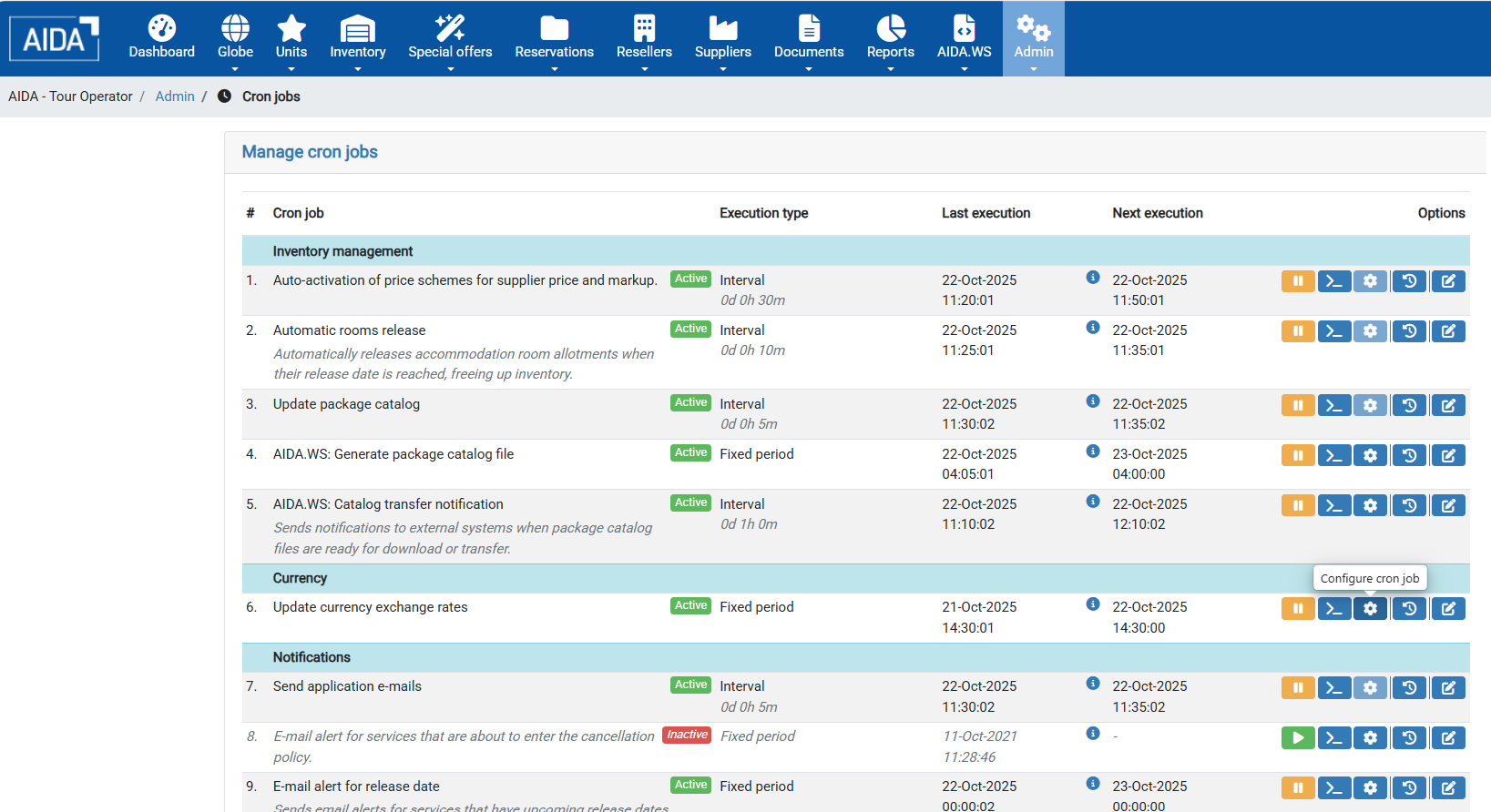Edit the Auto-activation of price schemes job

1448,281
